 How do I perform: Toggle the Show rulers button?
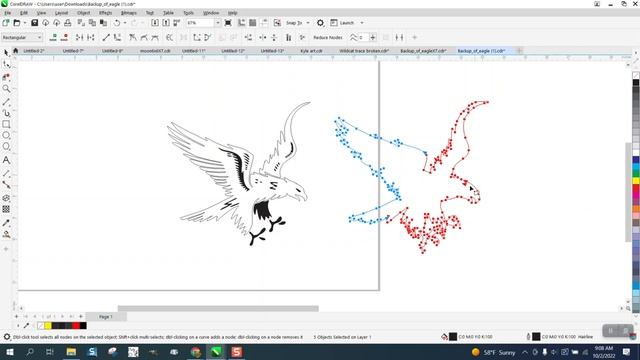click(x=242, y=23)
